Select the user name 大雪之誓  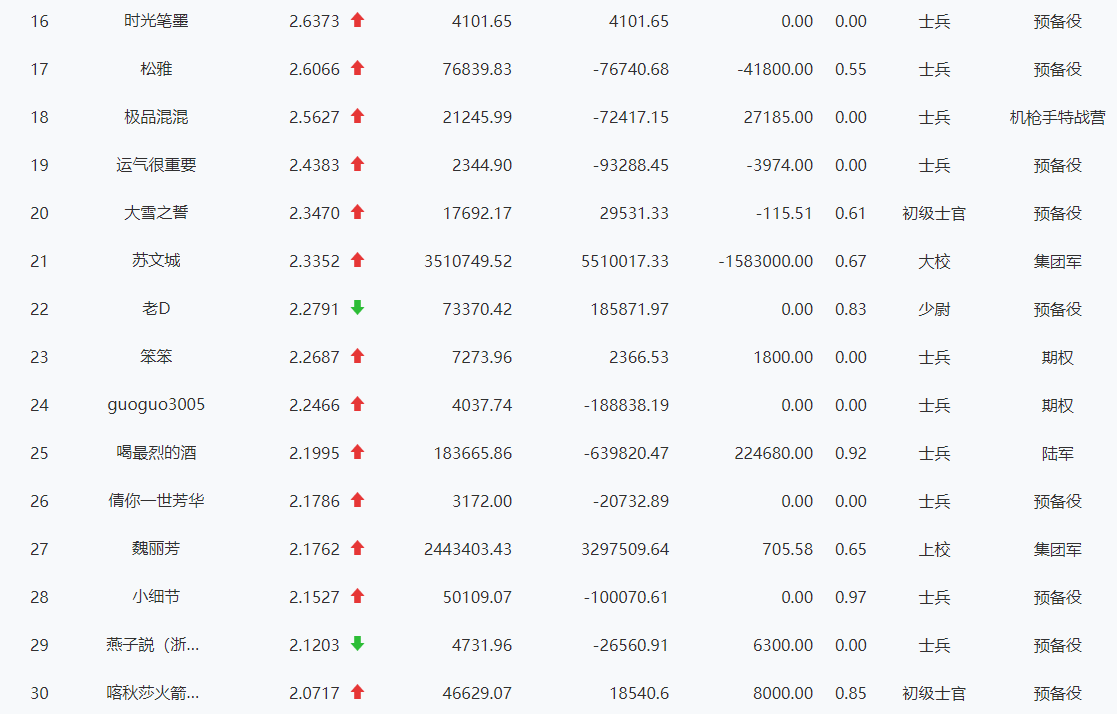point(156,212)
